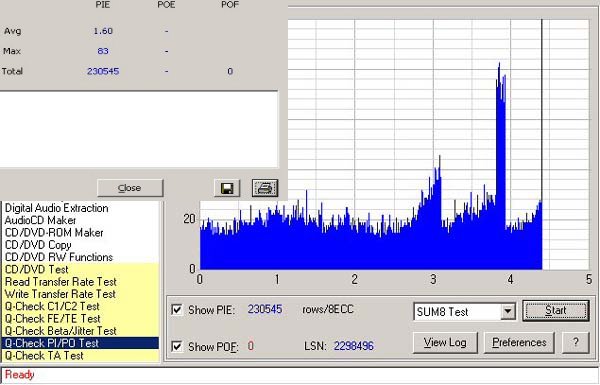Click the question mark help button
The width and height of the screenshot is (600, 385).
click(x=576, y=343)
